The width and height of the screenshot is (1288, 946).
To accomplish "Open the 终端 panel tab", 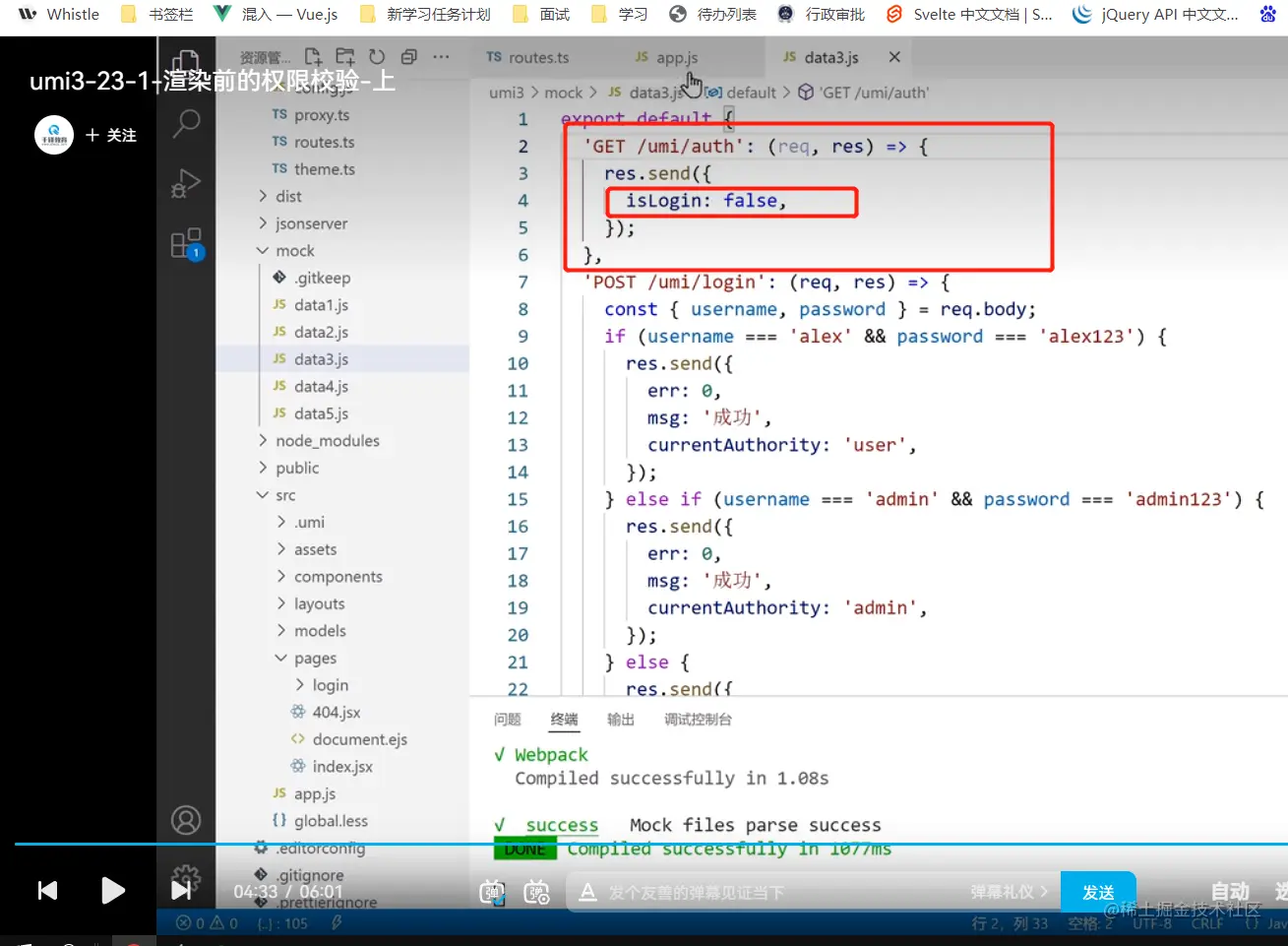I will tap(564, 720).
